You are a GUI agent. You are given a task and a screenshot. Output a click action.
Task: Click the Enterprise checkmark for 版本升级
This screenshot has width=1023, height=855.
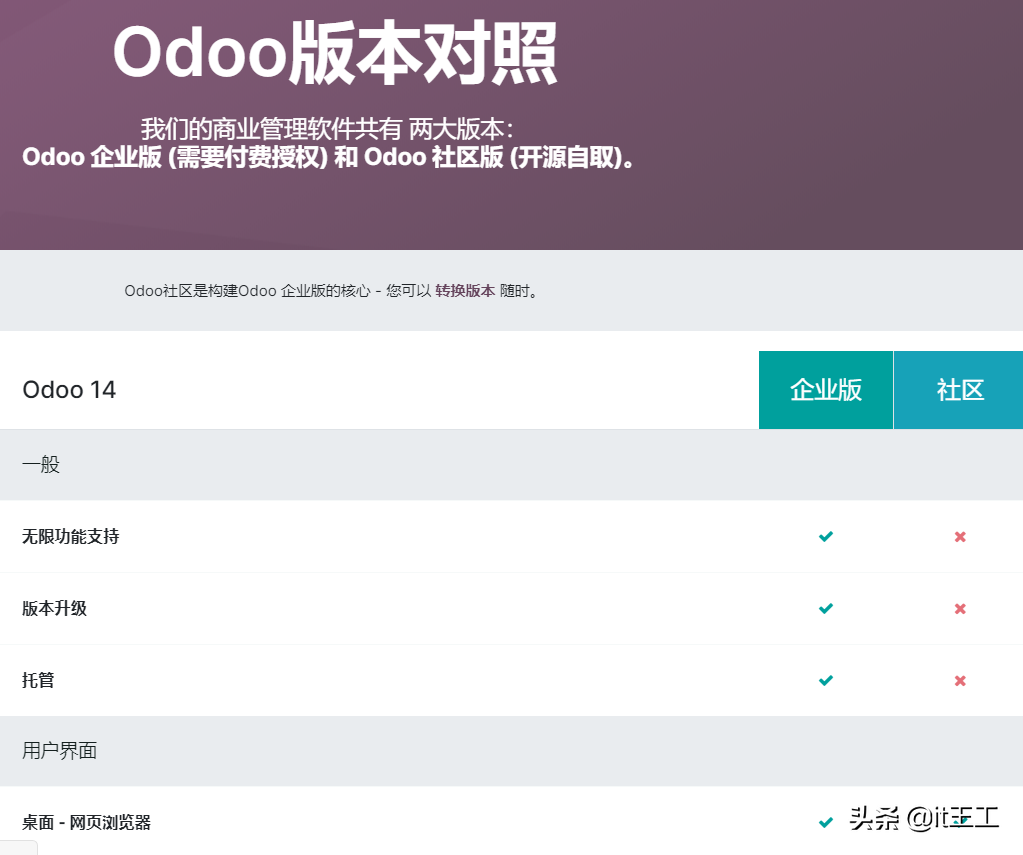(x=825, y=608)
